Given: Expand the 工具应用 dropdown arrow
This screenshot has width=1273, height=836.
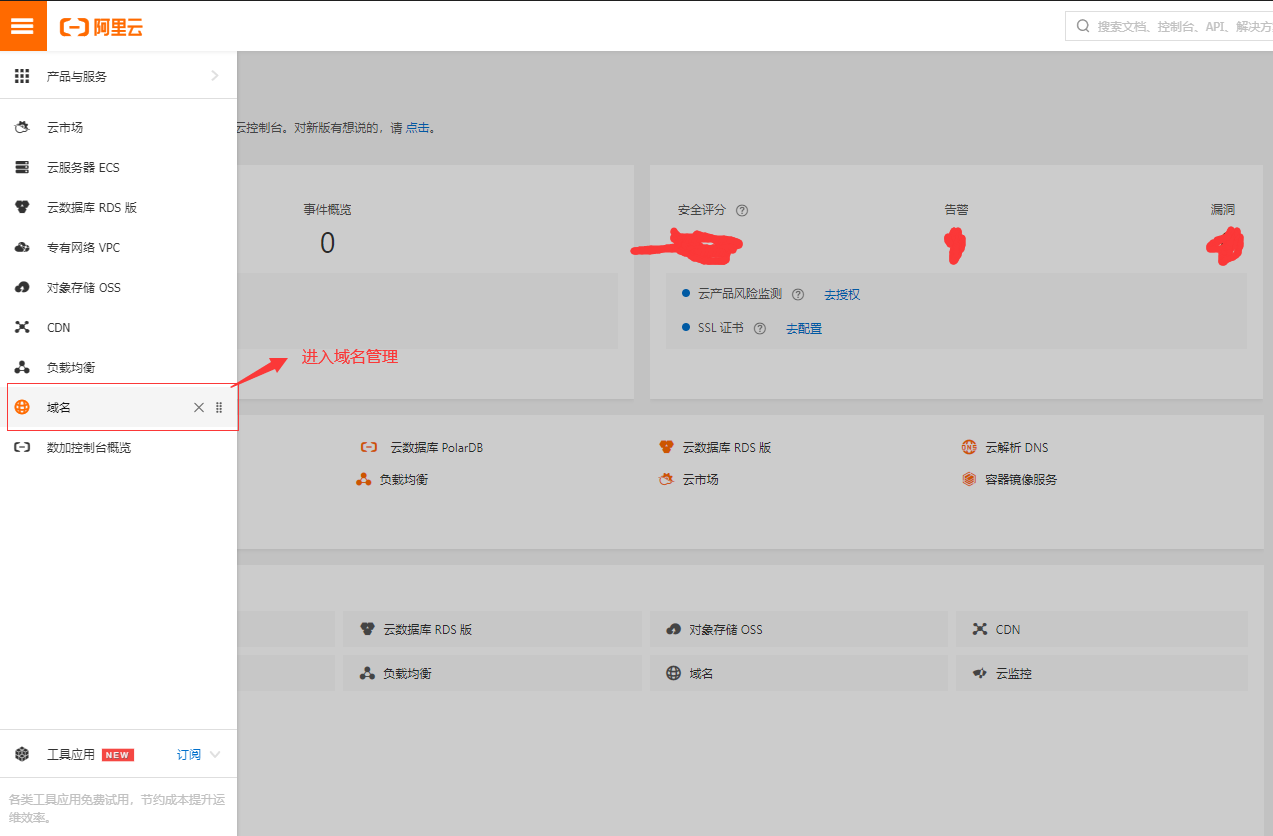Looking at the screenshot, I should [215, 755].
